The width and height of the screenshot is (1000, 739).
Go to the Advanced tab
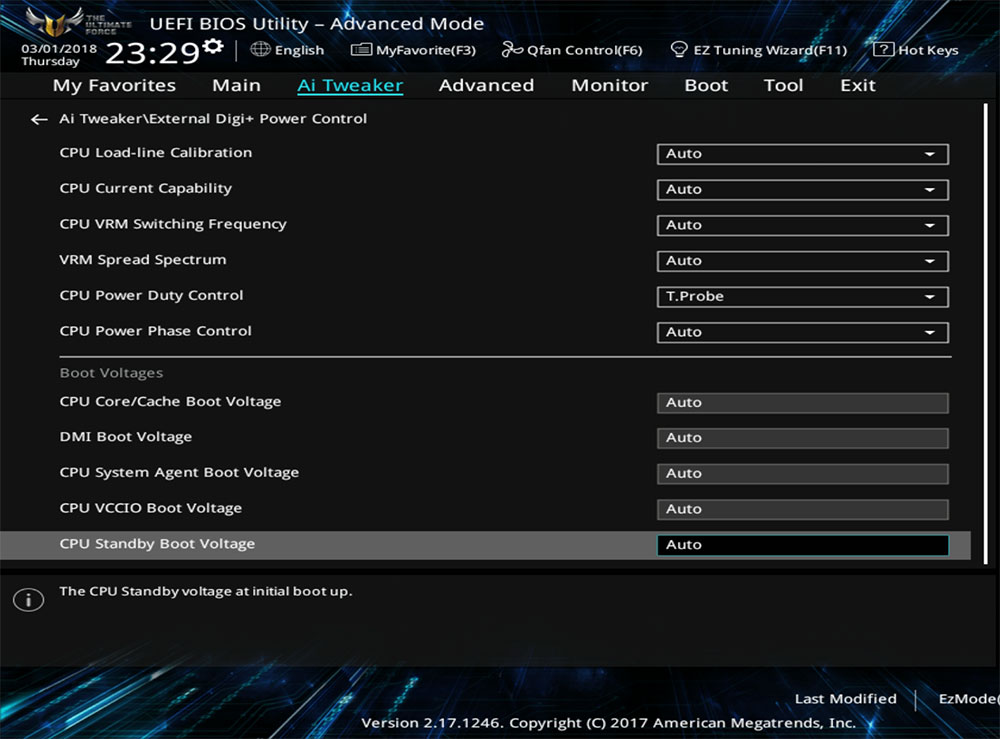pyautogui.click(x=487, y=85)
